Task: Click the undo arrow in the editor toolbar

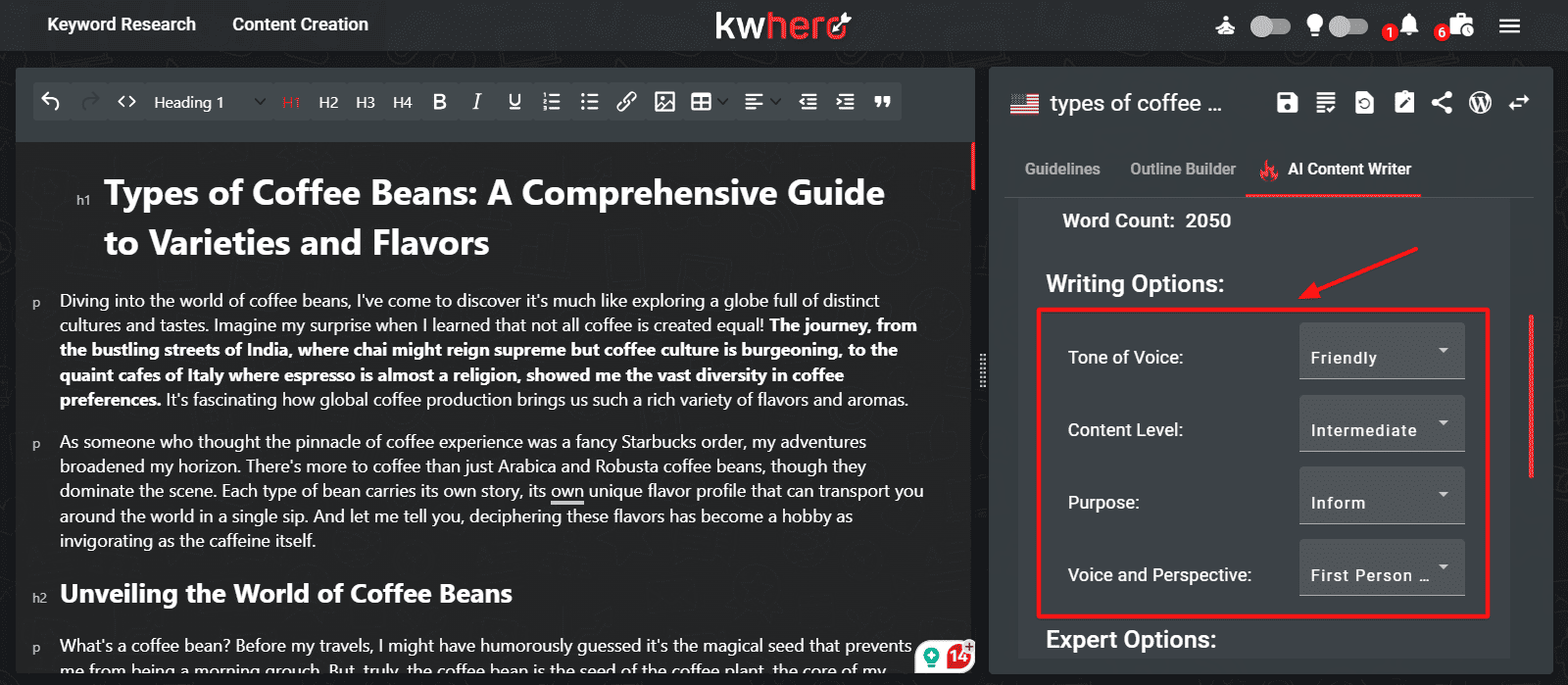Action: 51,102
